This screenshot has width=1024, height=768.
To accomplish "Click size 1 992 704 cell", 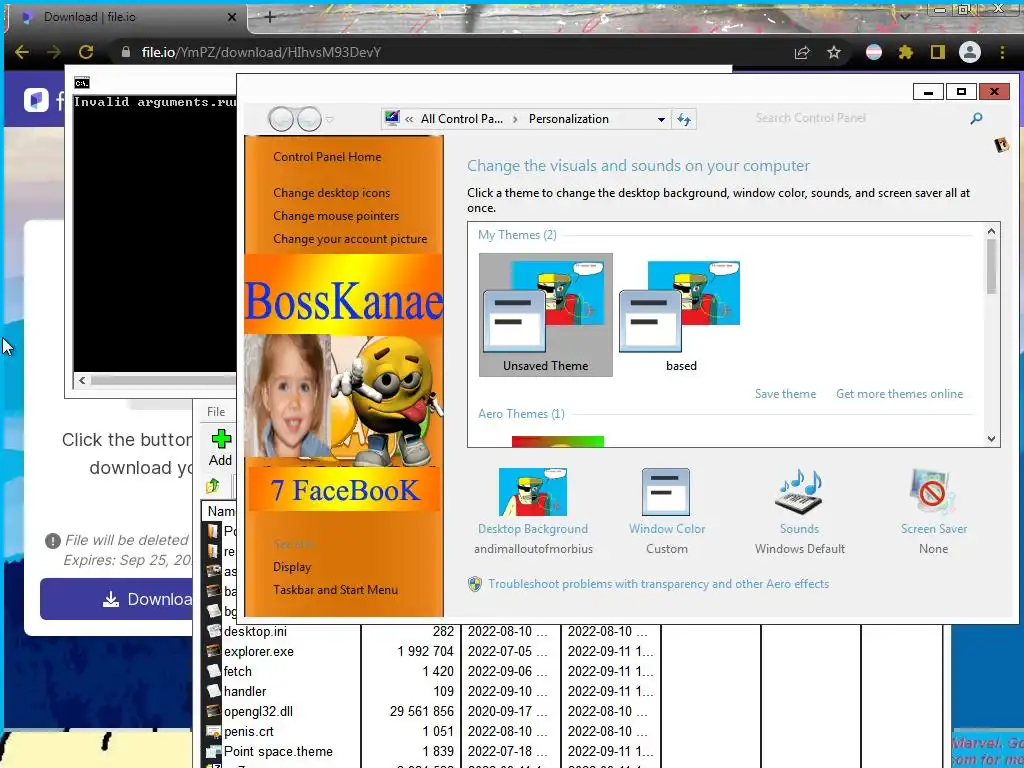I will pos(425,652).
